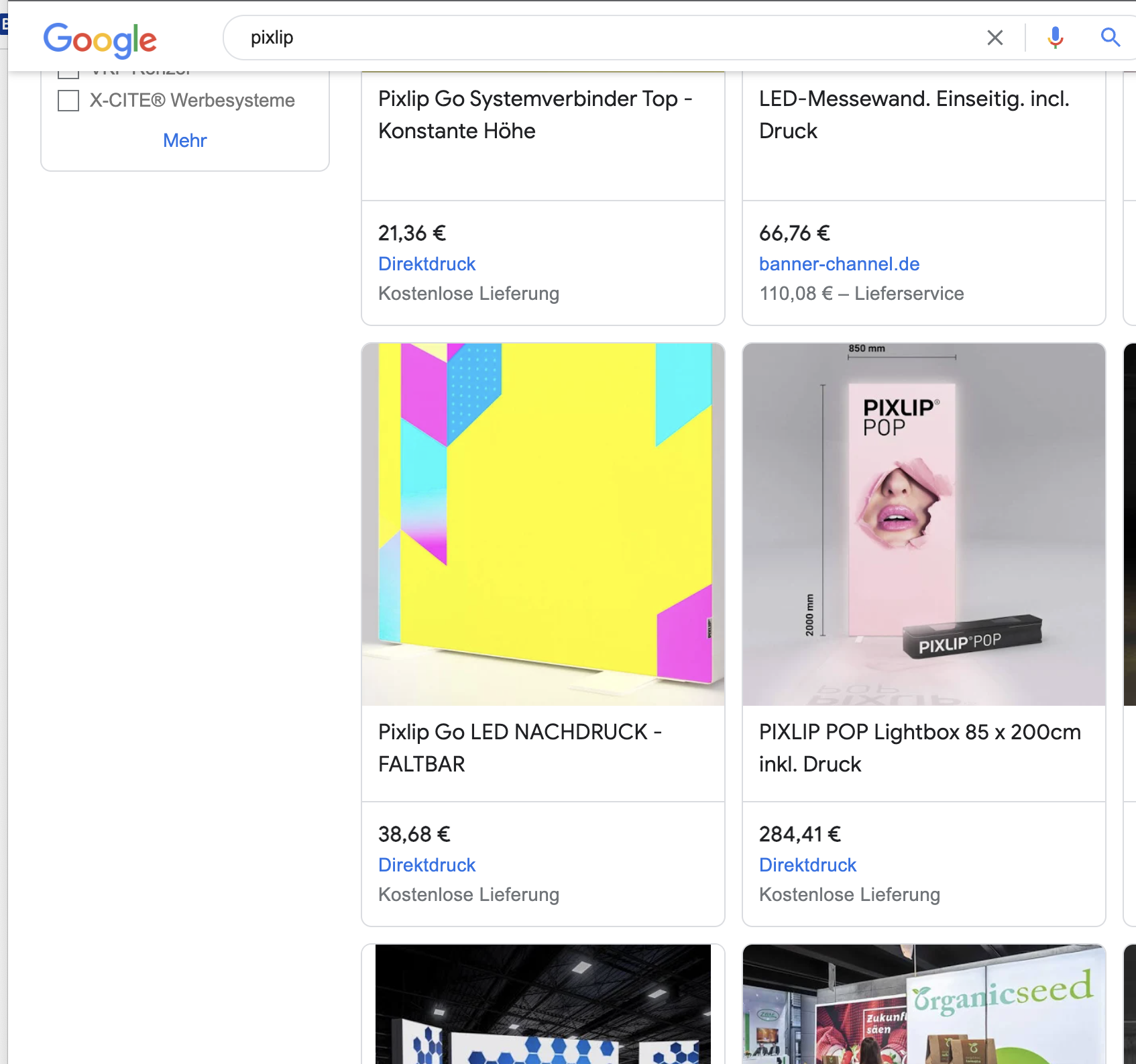Clear the search box text
1136x1064 pixels.
(995, 38)
